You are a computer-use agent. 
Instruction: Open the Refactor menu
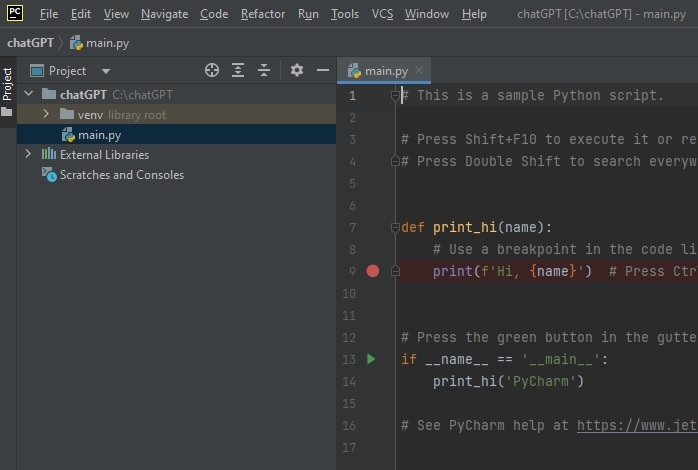(262, 14)
